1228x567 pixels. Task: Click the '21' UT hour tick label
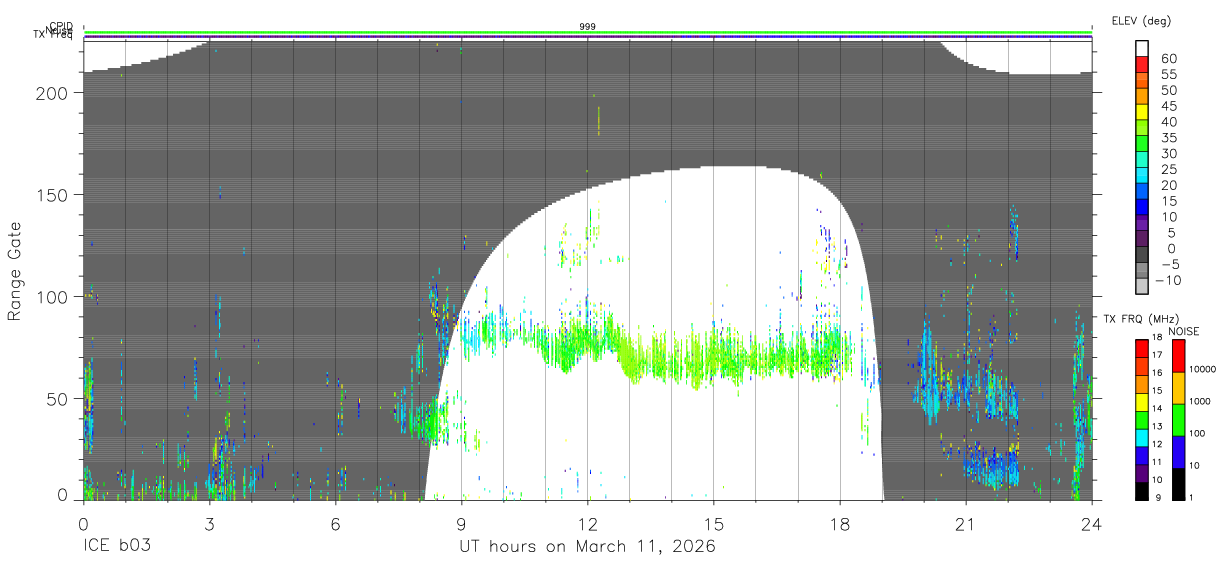(x=966, y=523)
